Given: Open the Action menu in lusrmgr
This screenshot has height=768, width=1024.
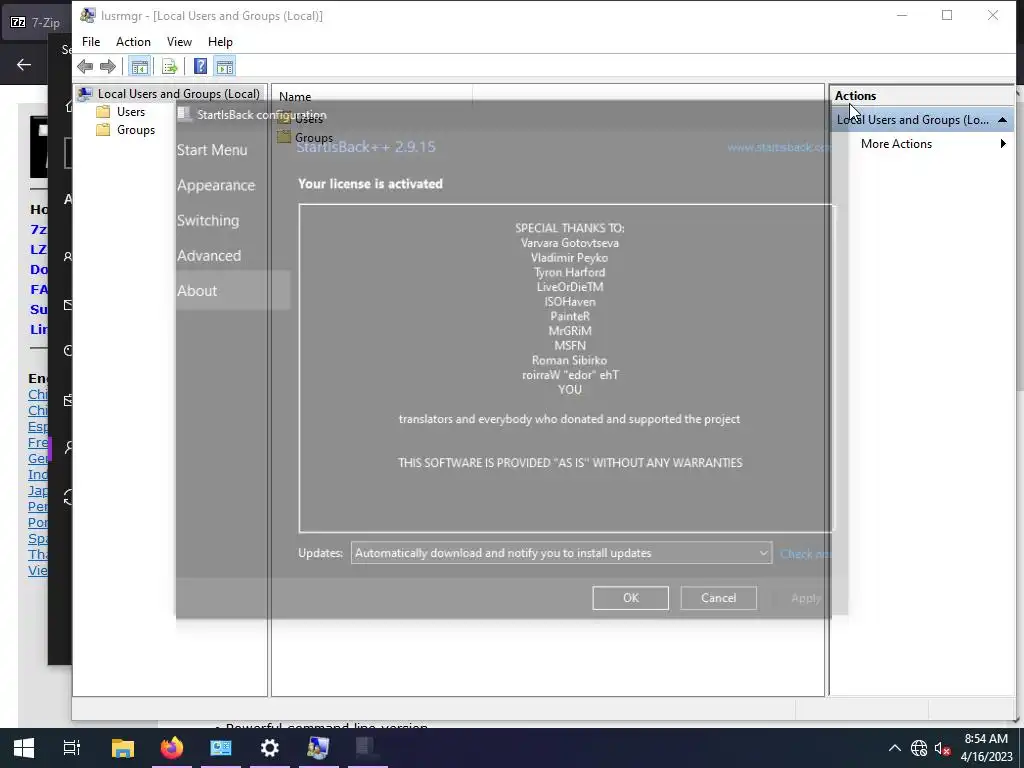Looking at the screenshot, I should 133,42.
